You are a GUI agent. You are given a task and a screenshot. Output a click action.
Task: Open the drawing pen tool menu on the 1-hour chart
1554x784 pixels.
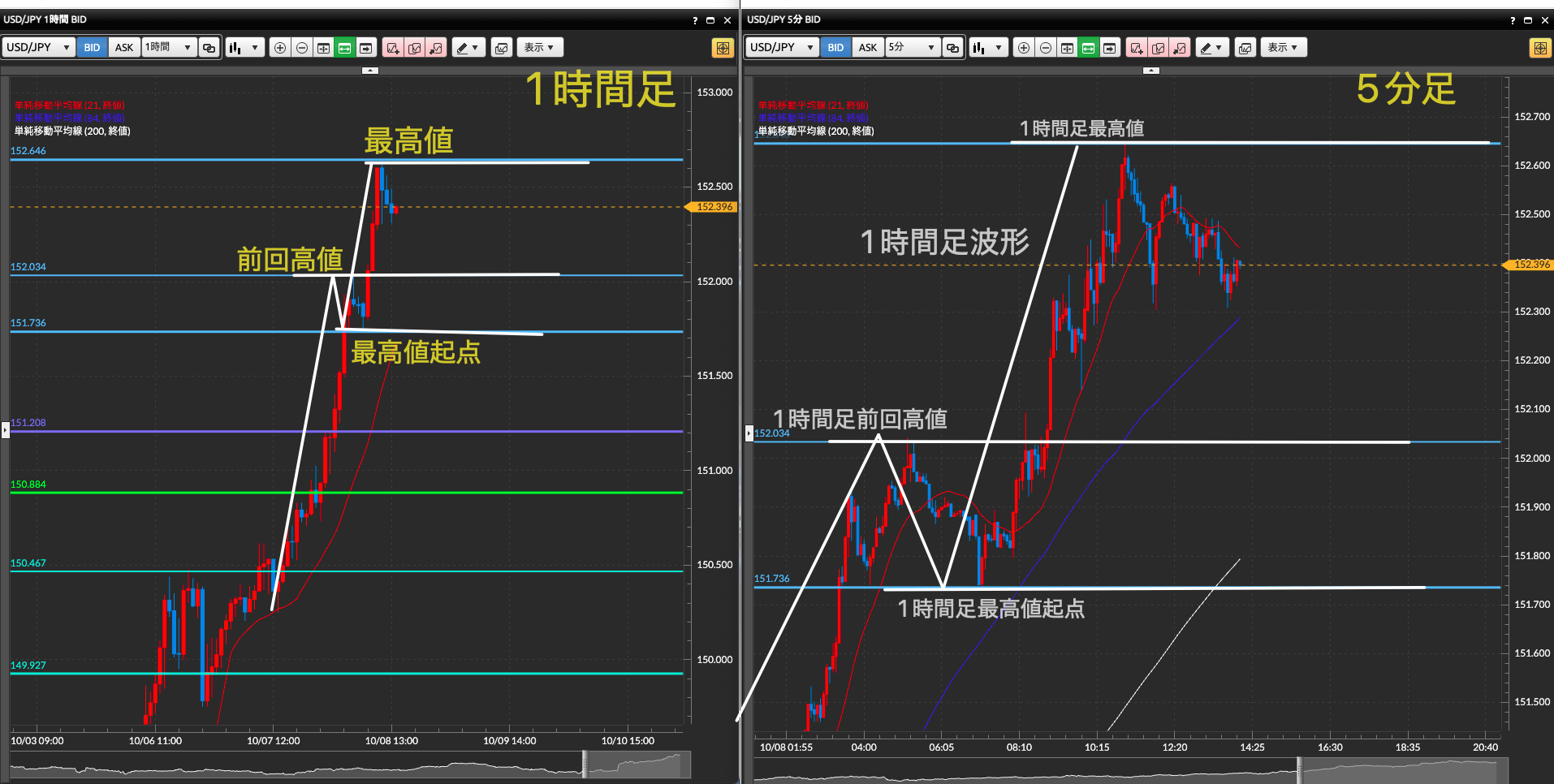pos(468,48)
